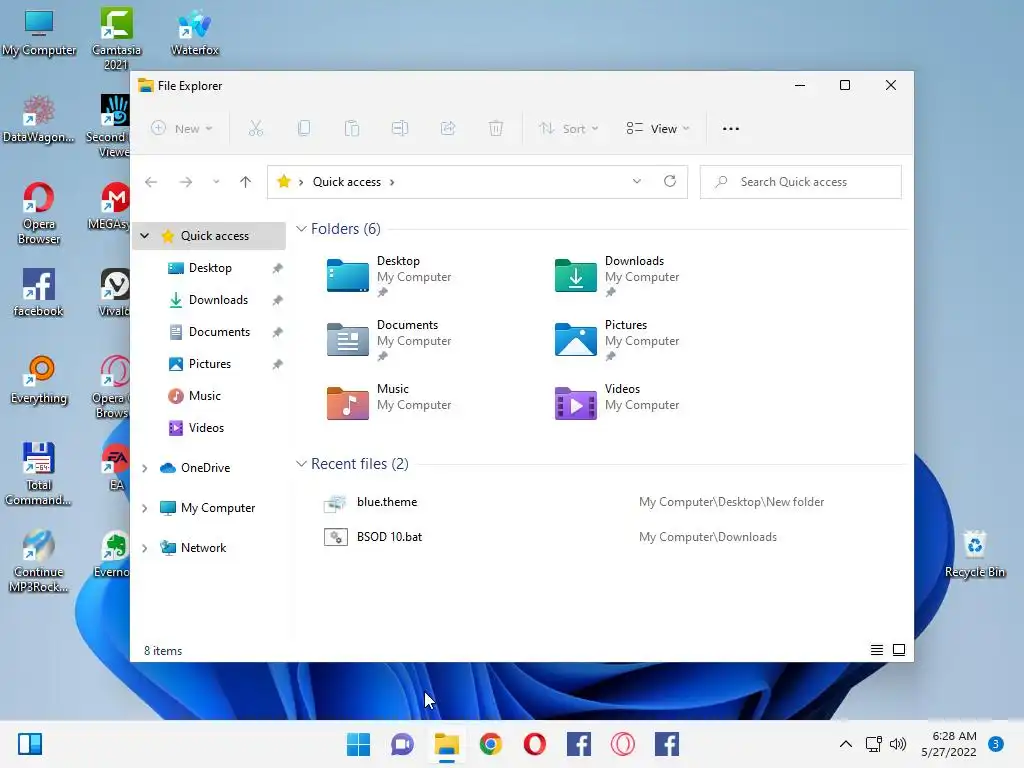
Task: Open Chat icon on the taskbar
Action: tap(402, 744)
